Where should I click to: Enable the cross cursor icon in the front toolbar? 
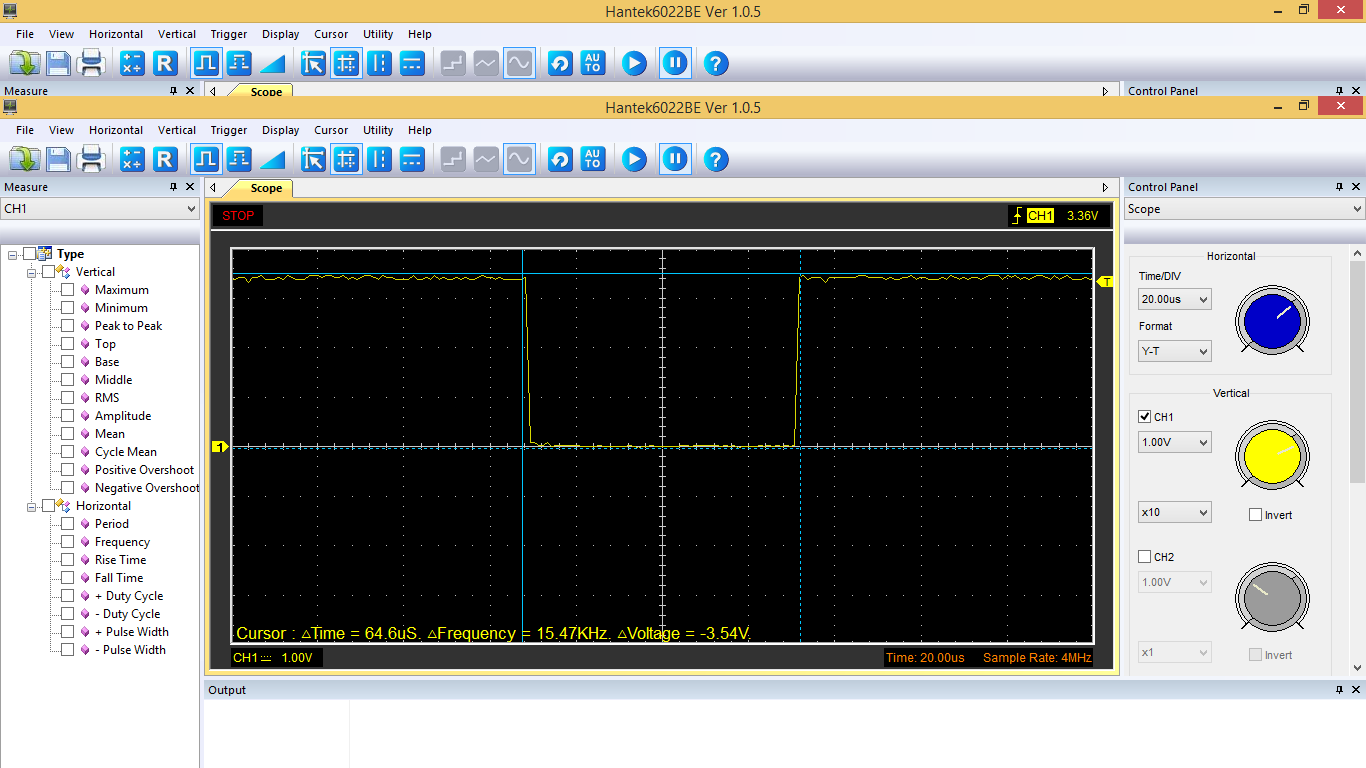(x=346, y=159)
